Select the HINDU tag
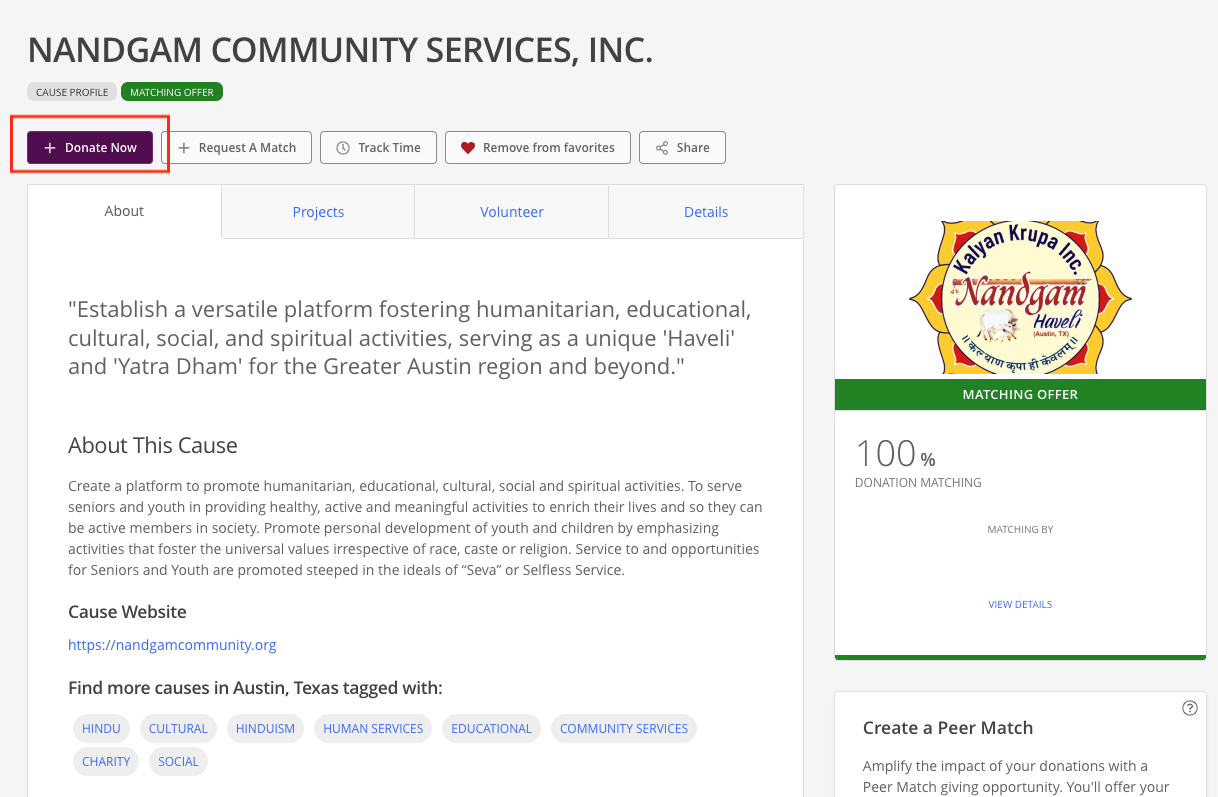 pyautogui.click(x=101, y=729)
